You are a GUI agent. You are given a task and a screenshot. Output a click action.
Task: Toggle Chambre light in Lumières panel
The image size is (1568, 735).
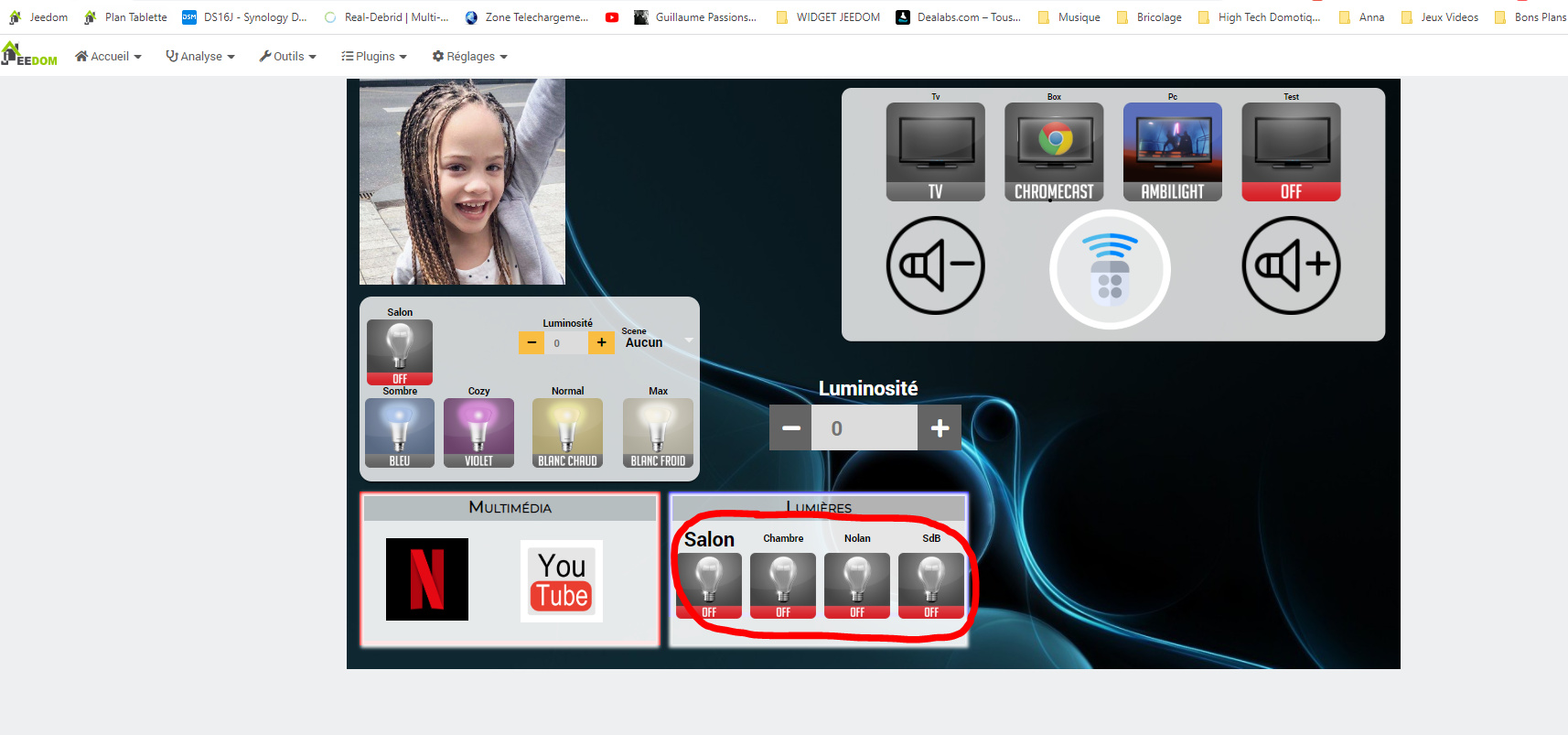tap(783, 586)
